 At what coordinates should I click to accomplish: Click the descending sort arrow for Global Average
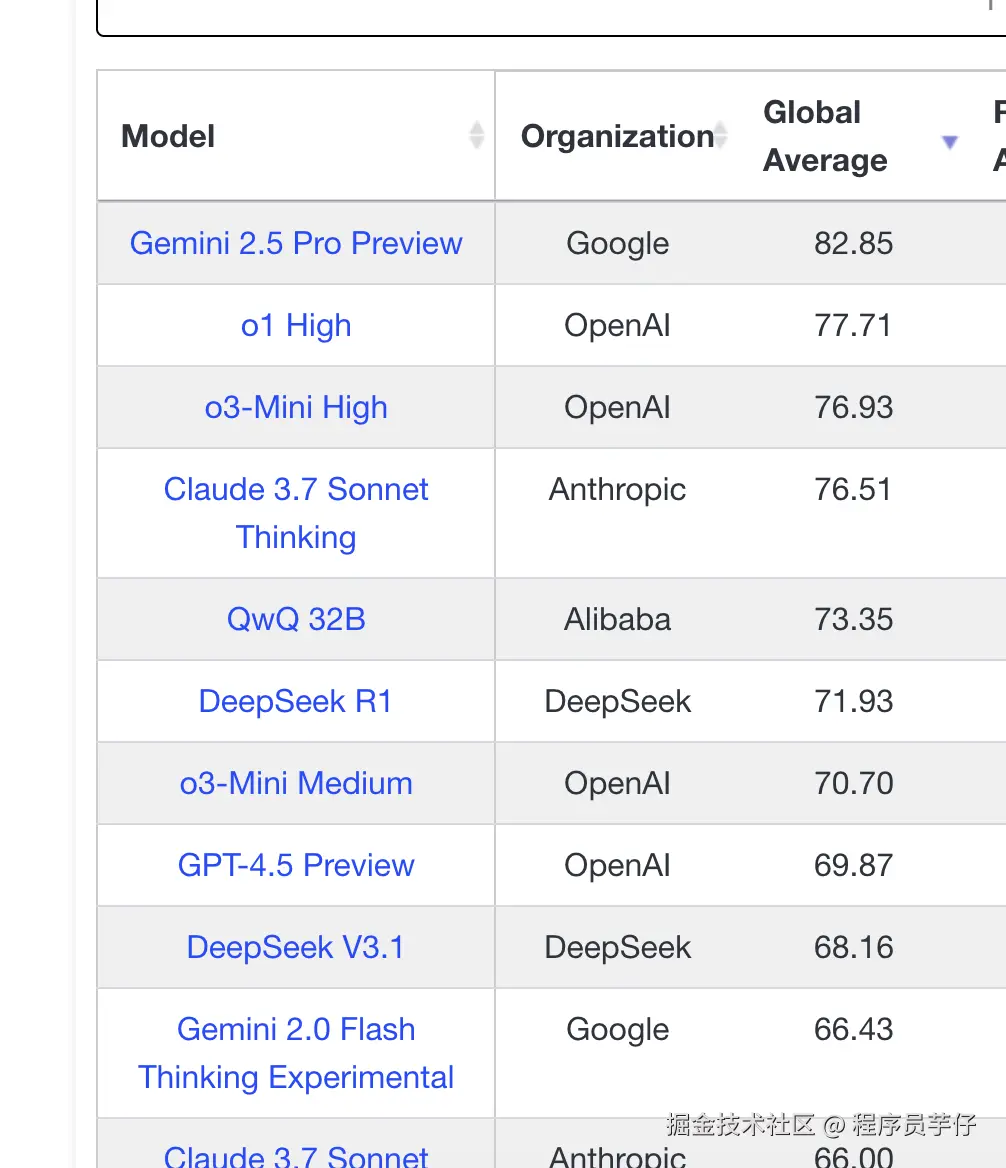tap(950, 142)
